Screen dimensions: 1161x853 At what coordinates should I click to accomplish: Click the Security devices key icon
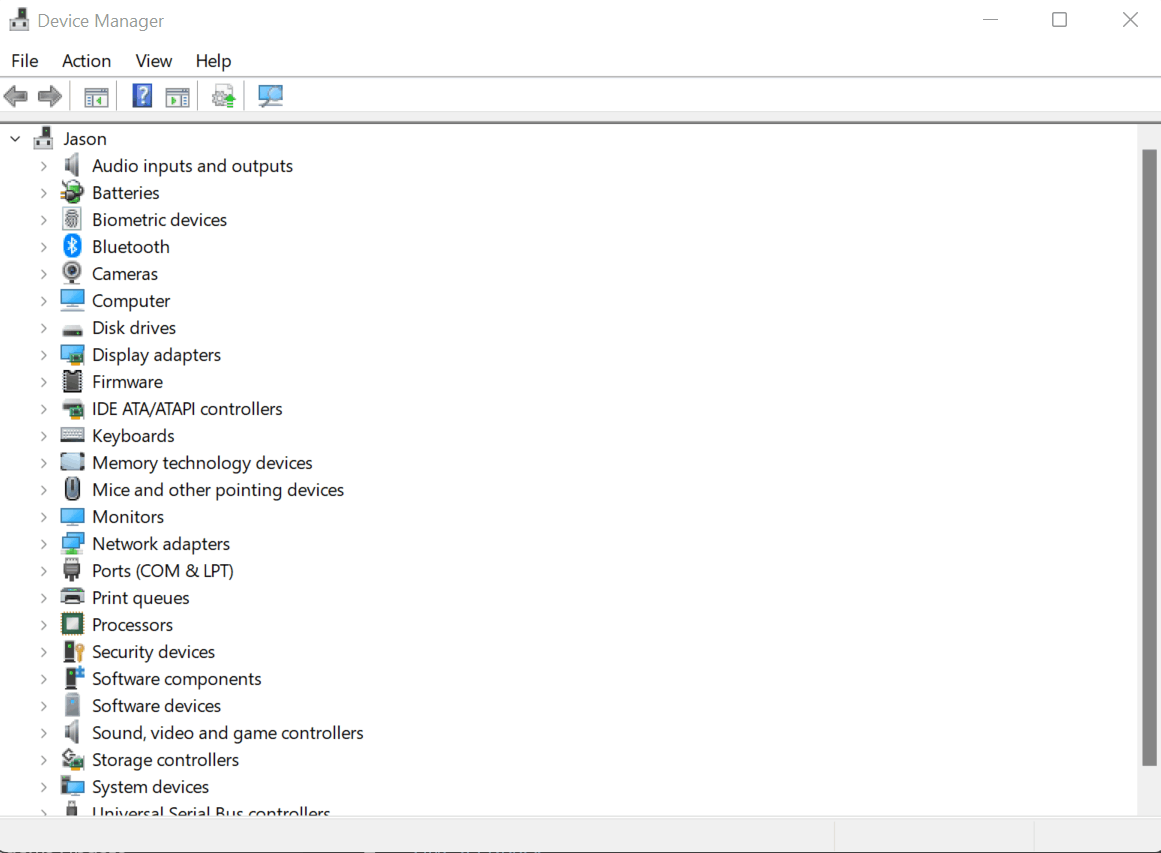click(73, 651)
